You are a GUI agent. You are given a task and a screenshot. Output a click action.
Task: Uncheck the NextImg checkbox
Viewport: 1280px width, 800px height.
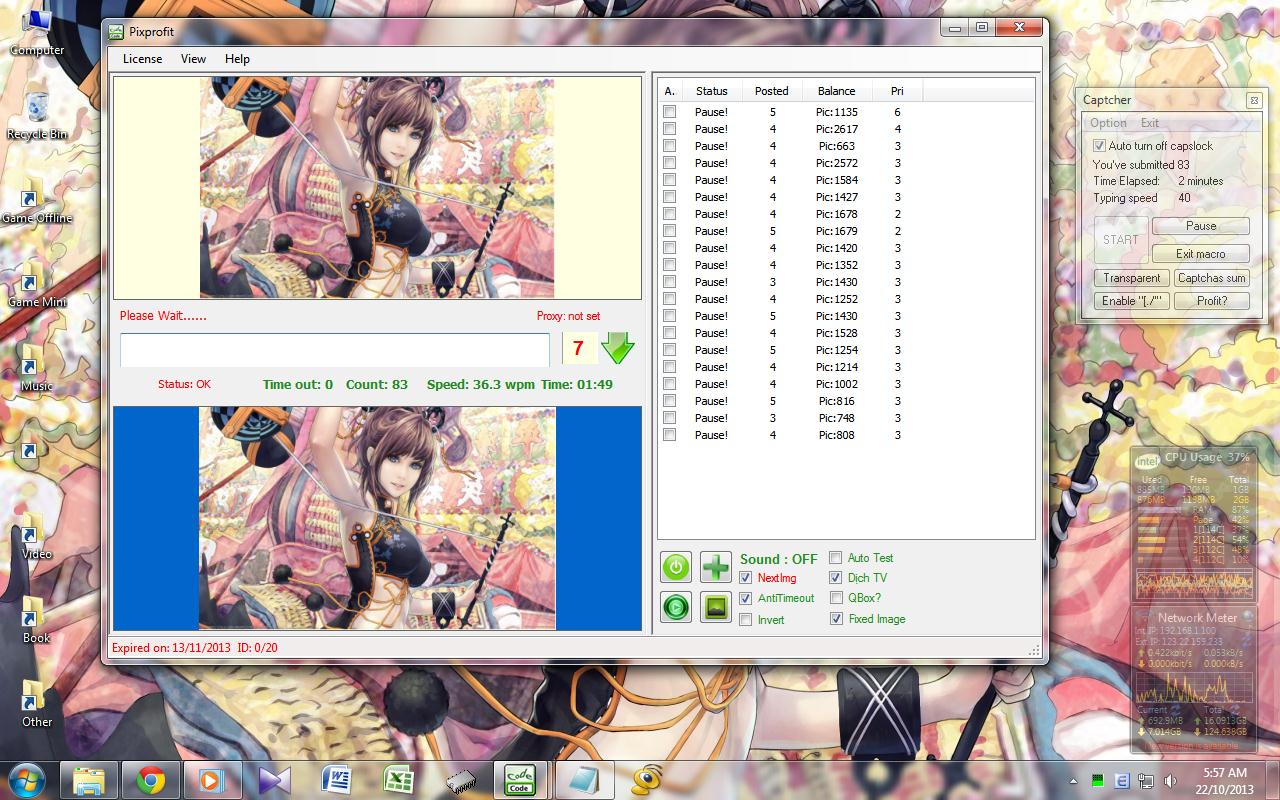[x=746, y=578]
